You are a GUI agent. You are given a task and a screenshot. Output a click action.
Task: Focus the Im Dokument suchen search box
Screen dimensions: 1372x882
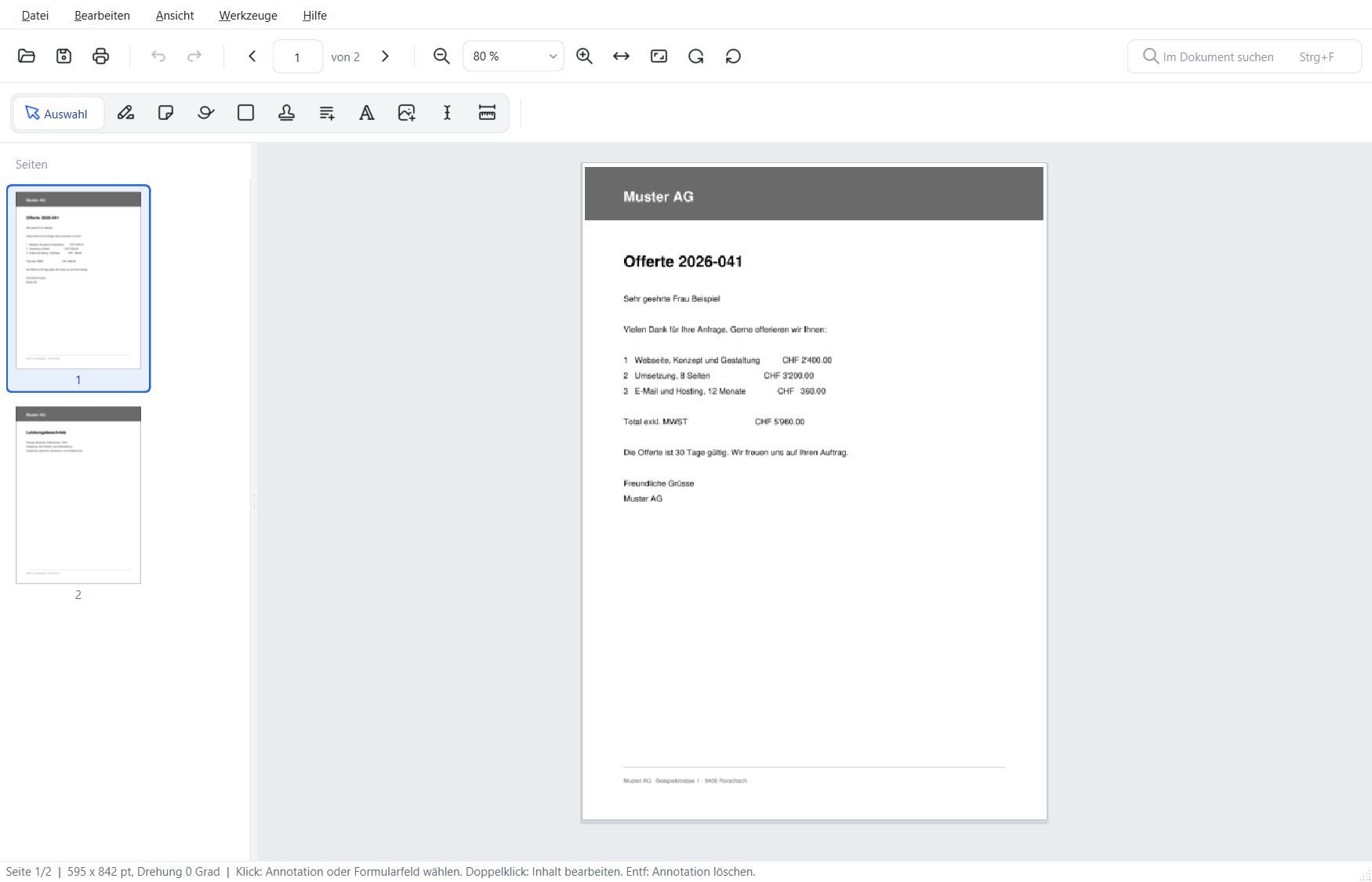(1244, 56)
